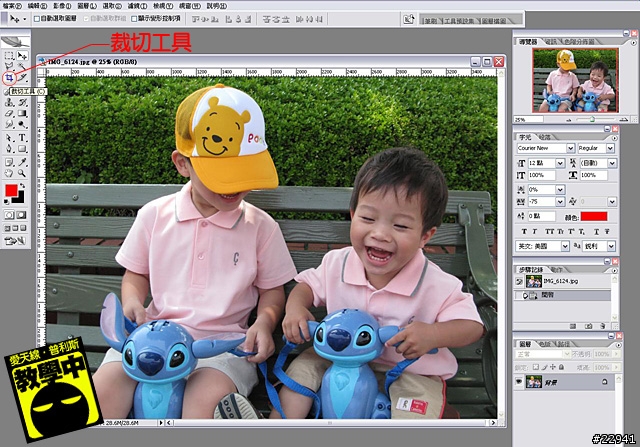
Task: Open anti-aliasing method dropdown
Action: click(x=611, y=246)
